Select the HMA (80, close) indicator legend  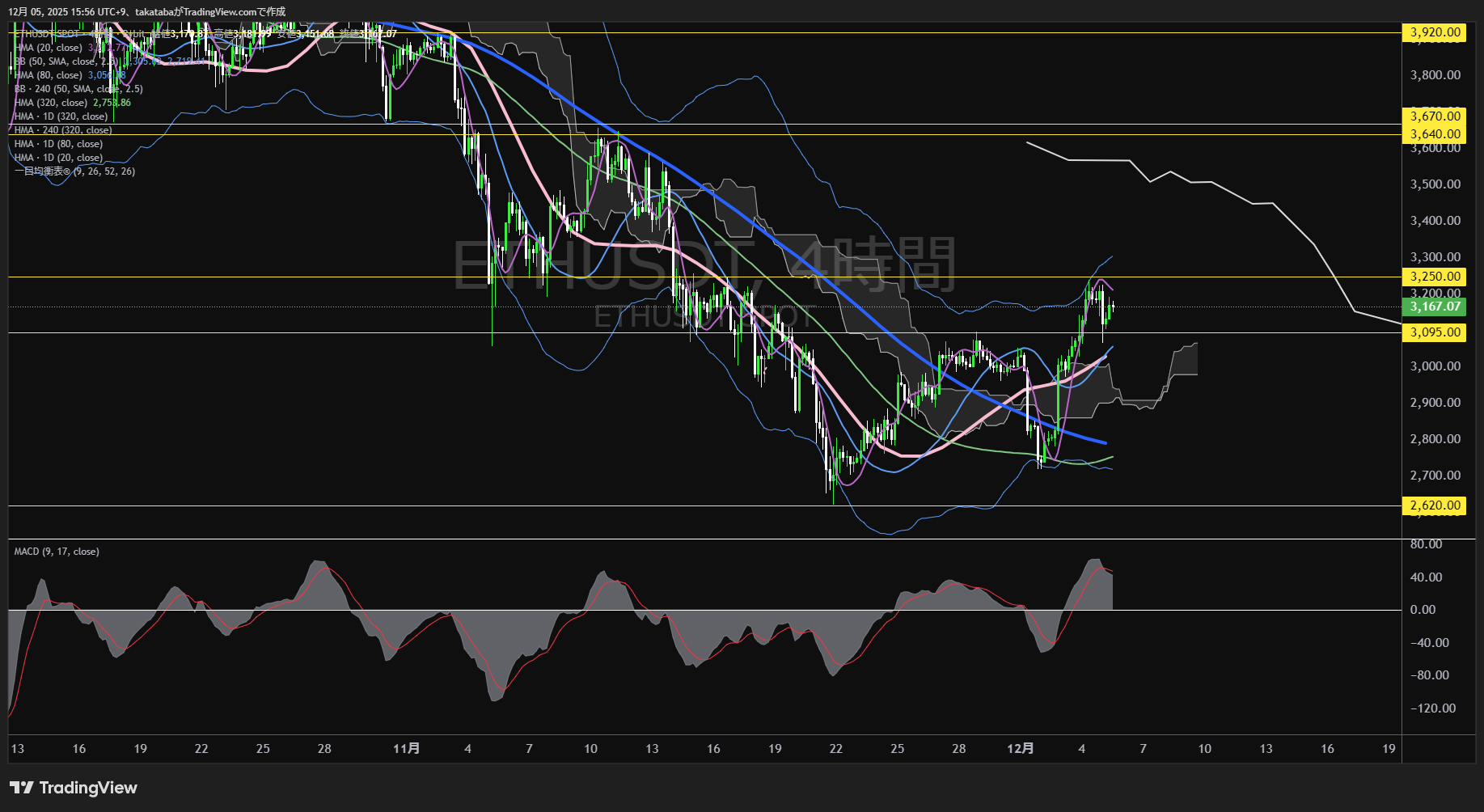click(x=48, y=75)
